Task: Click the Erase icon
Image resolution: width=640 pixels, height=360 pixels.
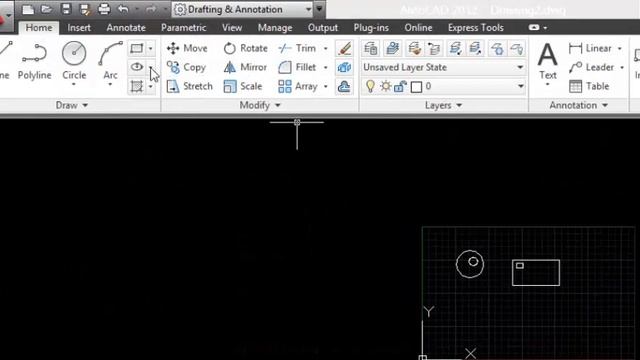Action: pos(344,49)
